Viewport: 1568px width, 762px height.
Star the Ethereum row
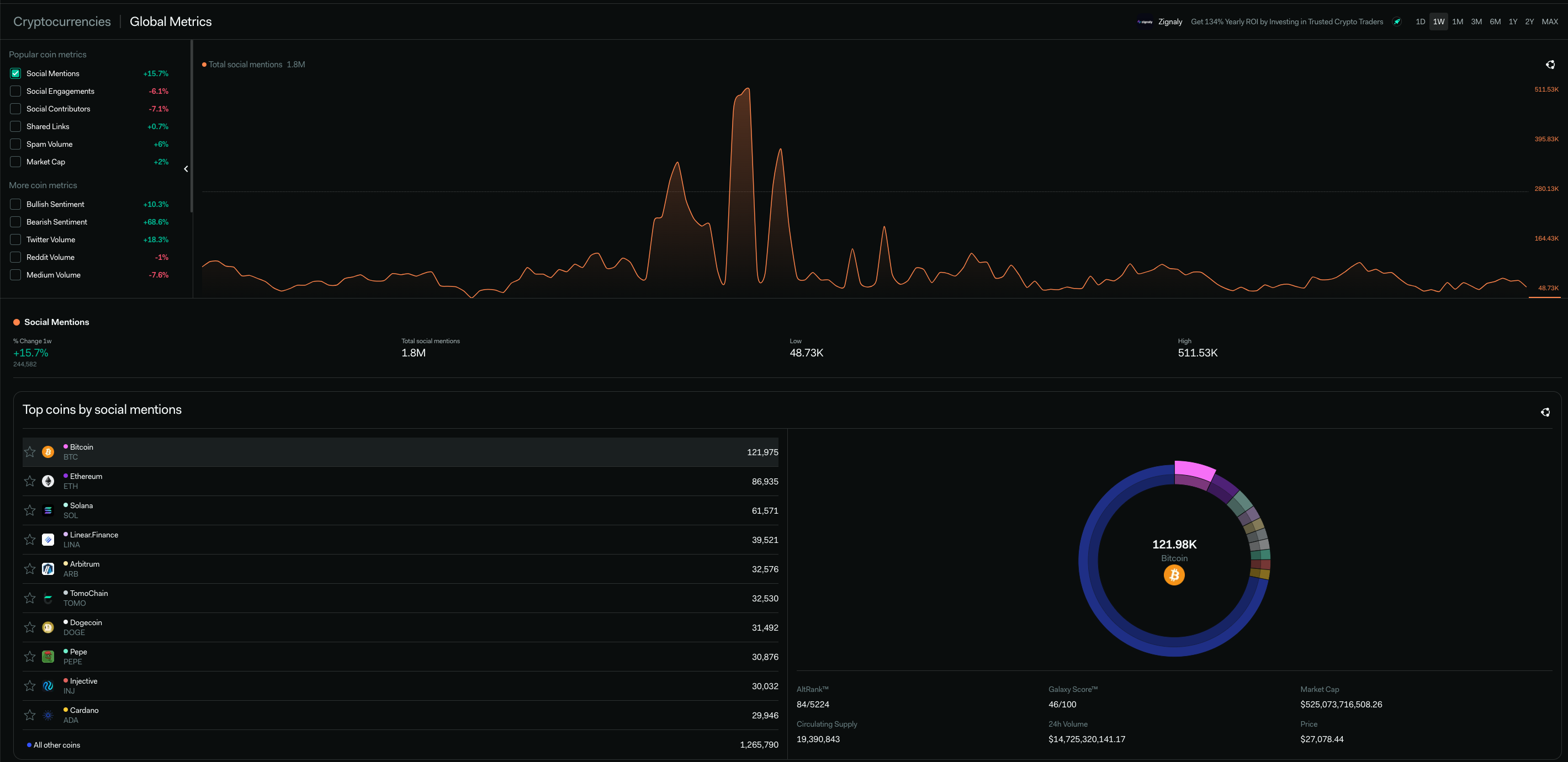pos(30,481)
